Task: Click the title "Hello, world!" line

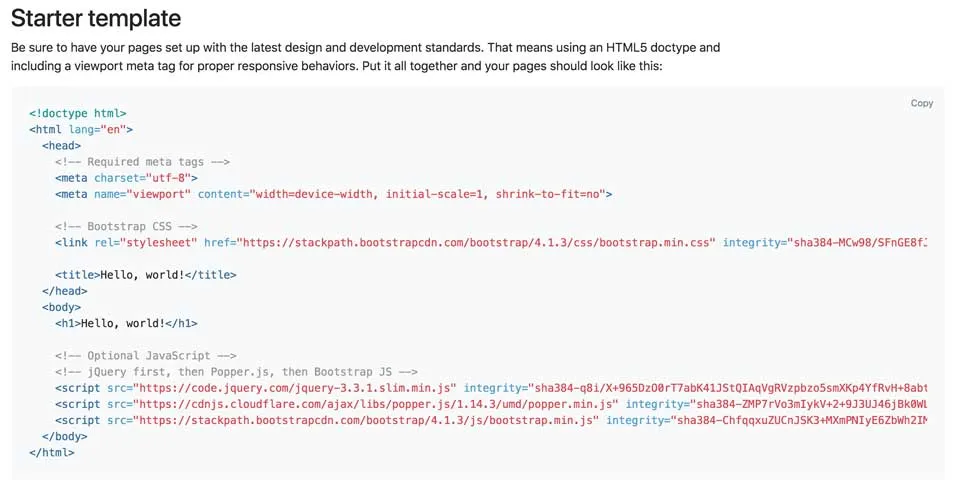Action: [146, 274]
